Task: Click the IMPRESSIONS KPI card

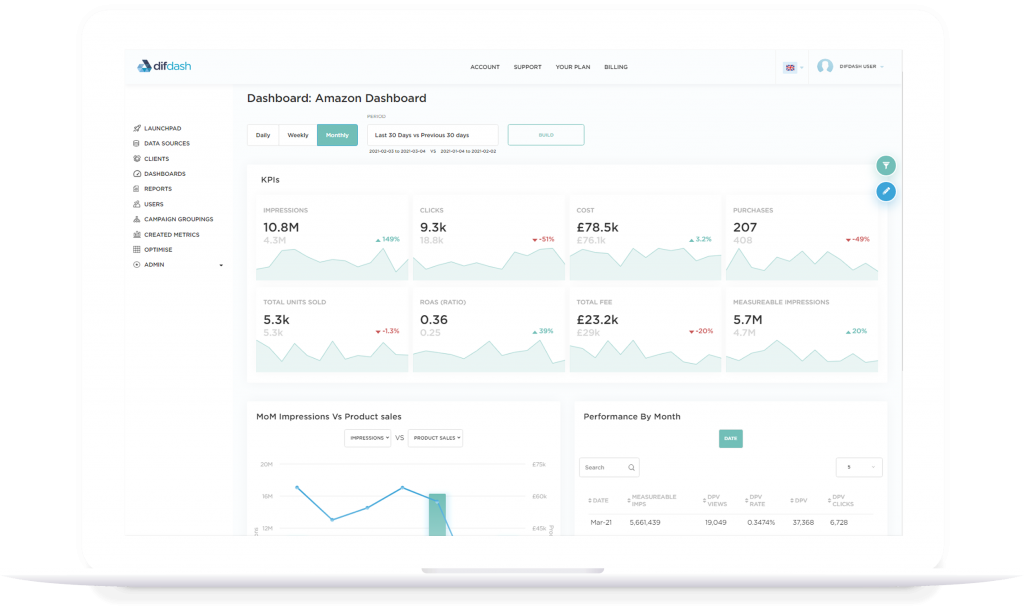Action: [x=332, y=238]
